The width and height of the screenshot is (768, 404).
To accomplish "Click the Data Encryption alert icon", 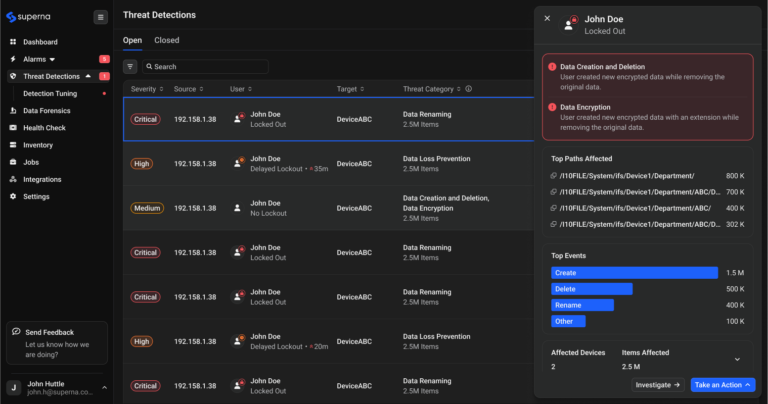I will pos(552,107).
